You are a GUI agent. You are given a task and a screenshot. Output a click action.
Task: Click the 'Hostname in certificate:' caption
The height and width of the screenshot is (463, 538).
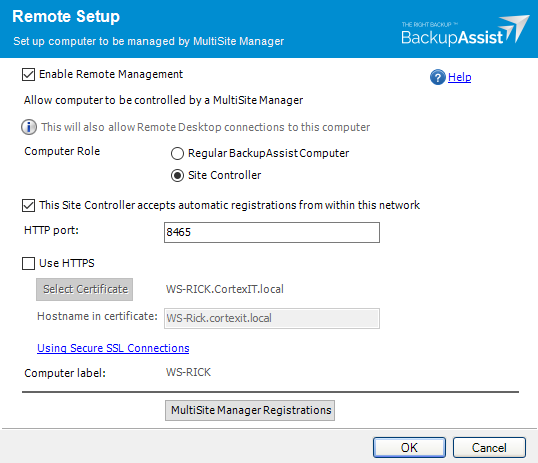[97, 316]
